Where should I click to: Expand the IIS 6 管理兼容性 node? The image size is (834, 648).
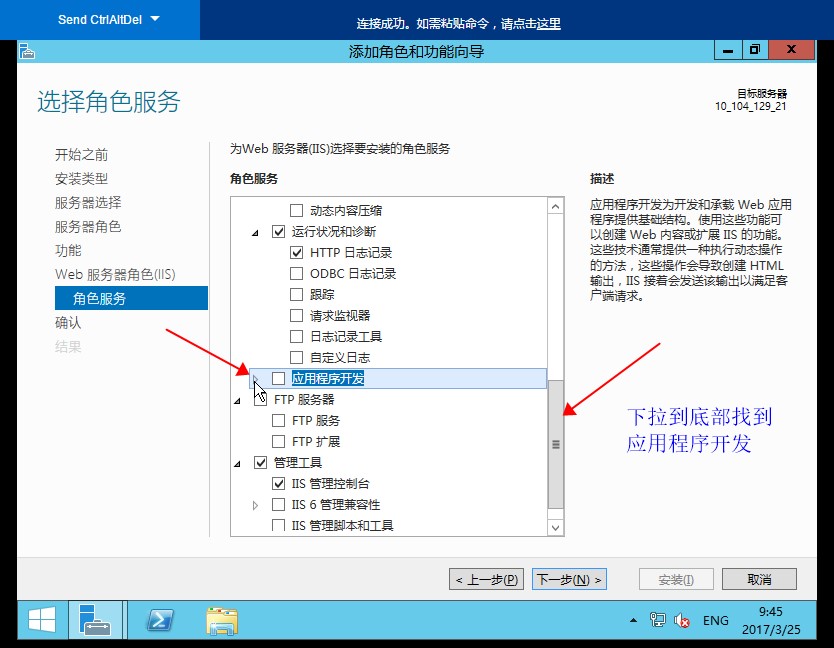point(255,505)
